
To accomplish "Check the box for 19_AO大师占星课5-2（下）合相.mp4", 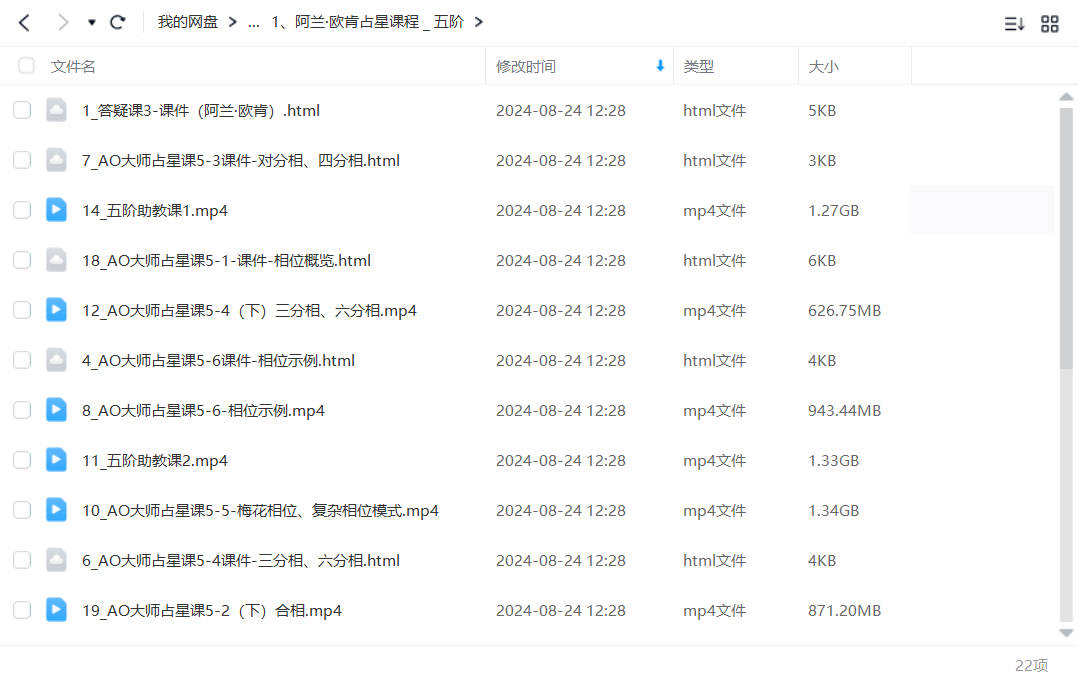I will (22, 610).
